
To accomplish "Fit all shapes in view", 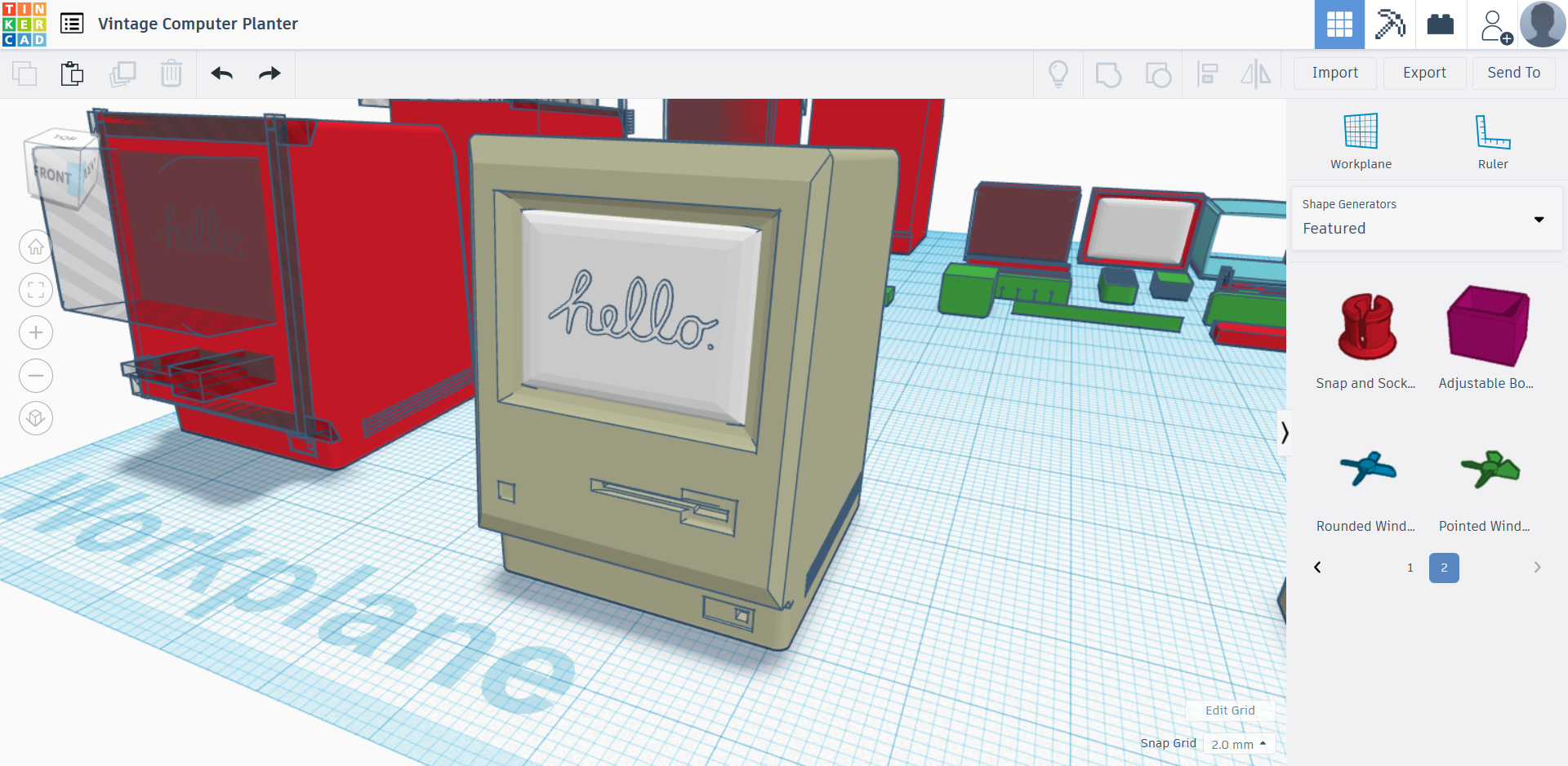I will point(36,290).
